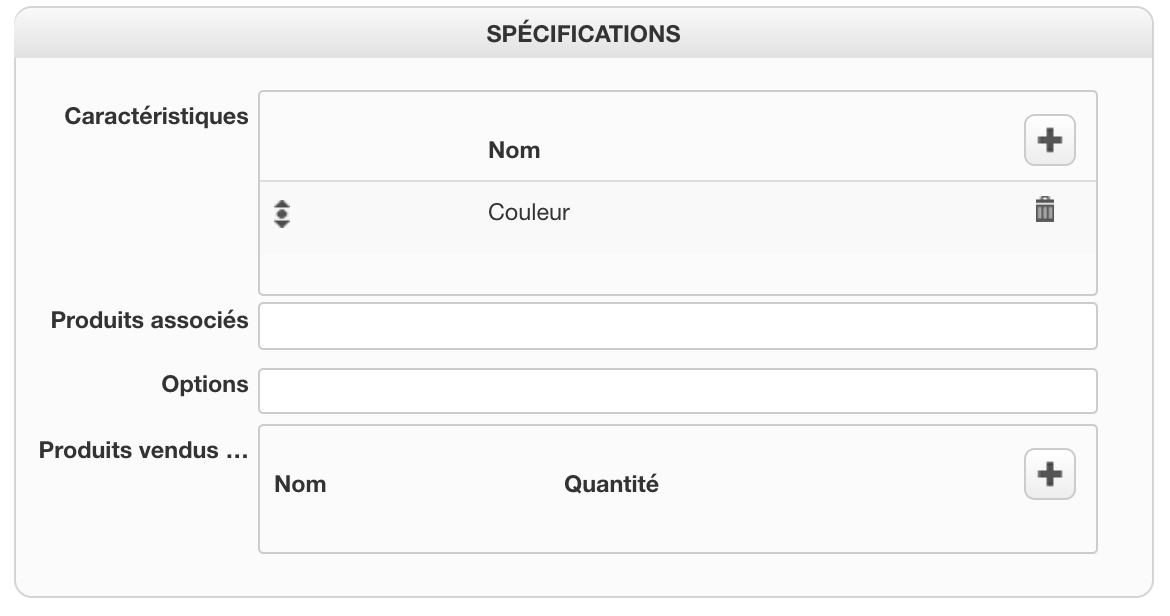The height and width of the screenshot is (616, 1170).
Task: Click the Produits associés field label
Action: tap(149, 321)
